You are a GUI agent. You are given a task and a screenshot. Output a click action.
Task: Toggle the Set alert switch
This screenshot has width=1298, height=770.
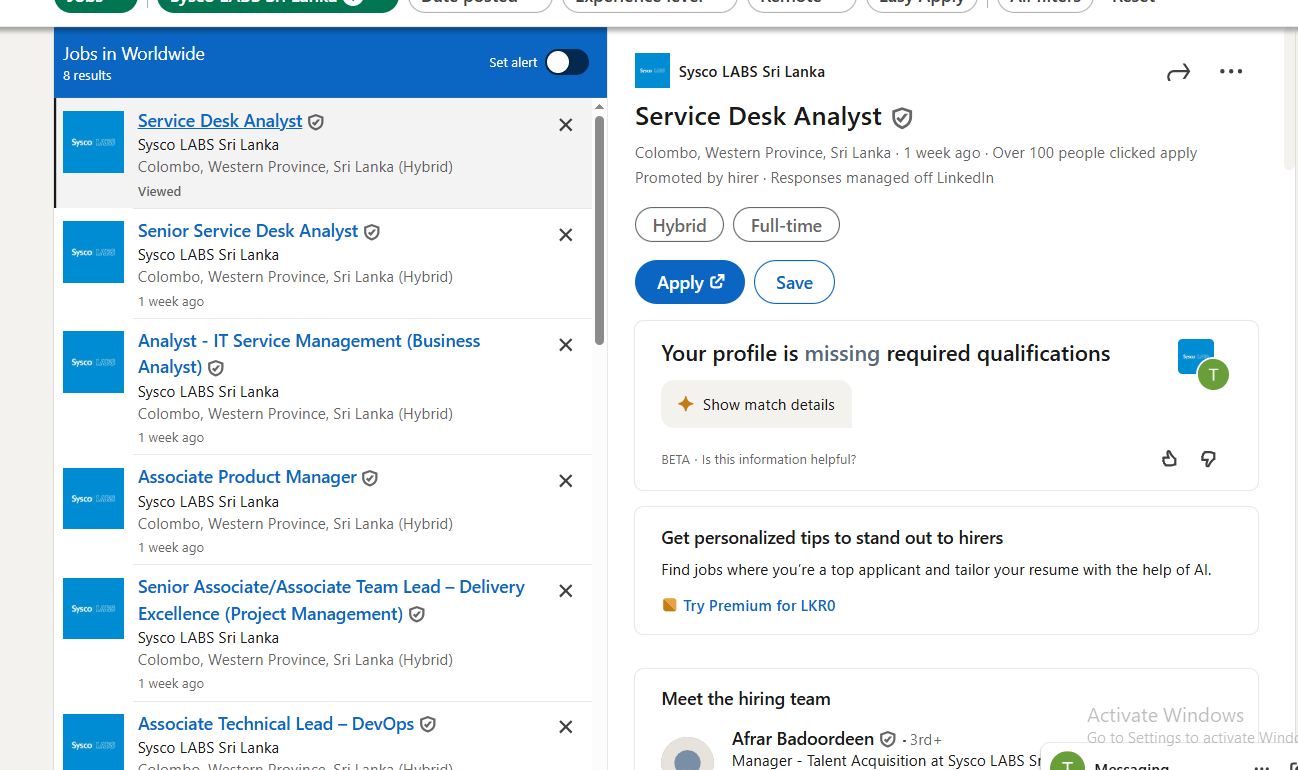567,62
